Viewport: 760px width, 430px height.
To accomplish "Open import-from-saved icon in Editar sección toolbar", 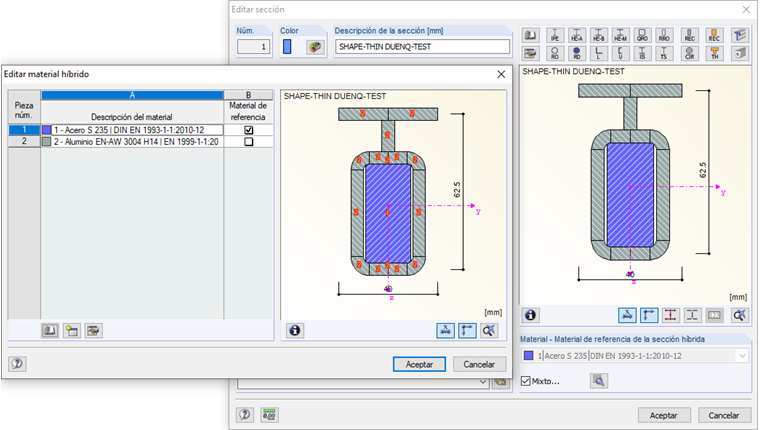I will pyautogui.click(x=531, y=53).
